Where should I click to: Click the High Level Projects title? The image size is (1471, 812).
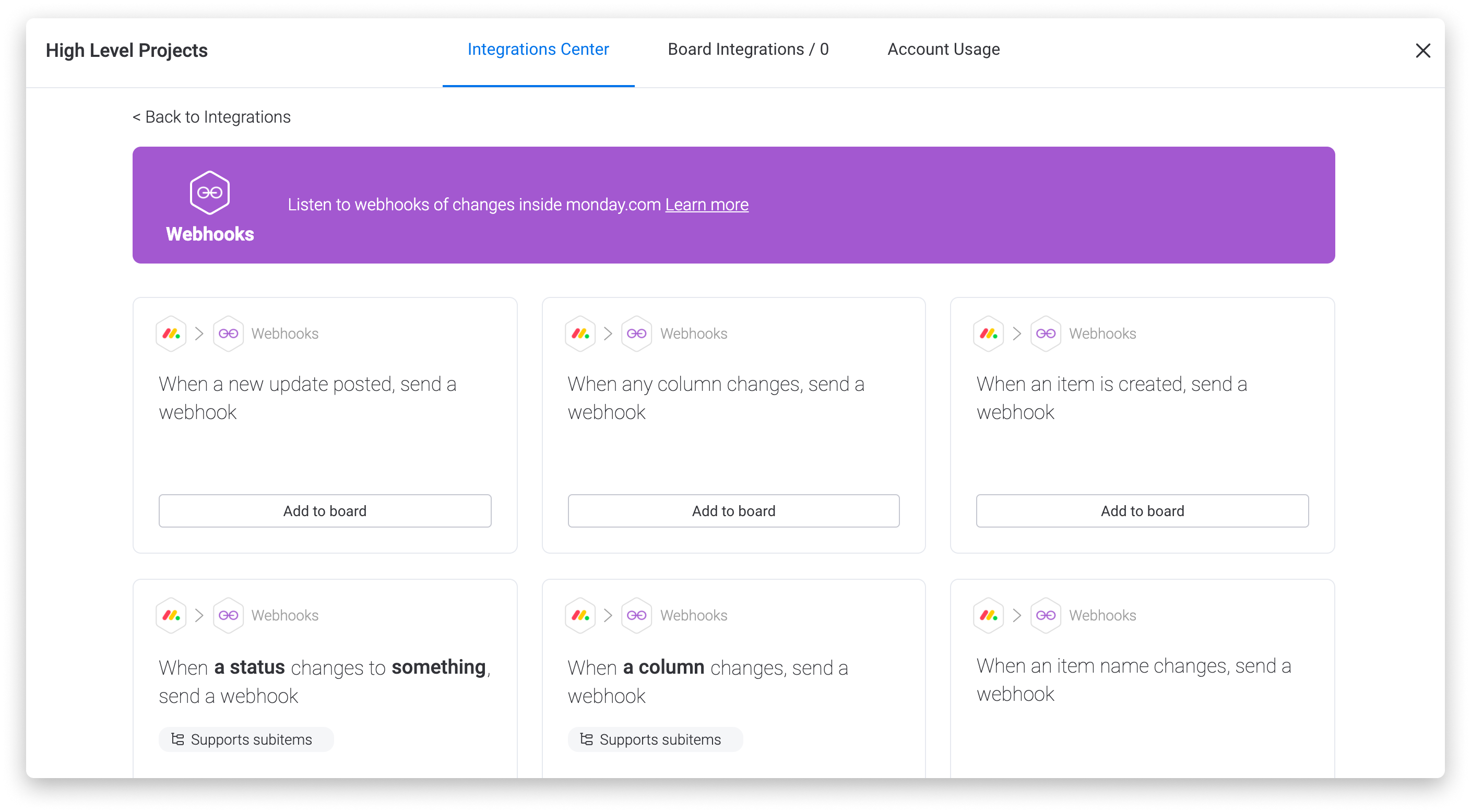click(127, 50)
